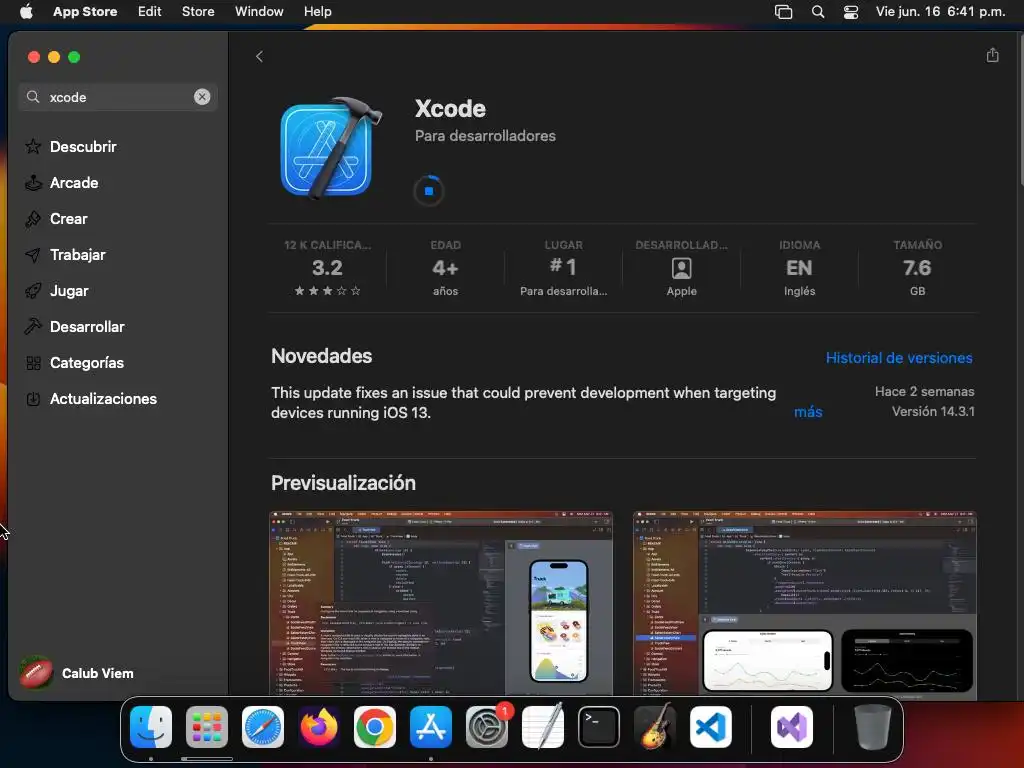
Task: Open Launchpad from the Dock
Action: [x=207, y=727]
